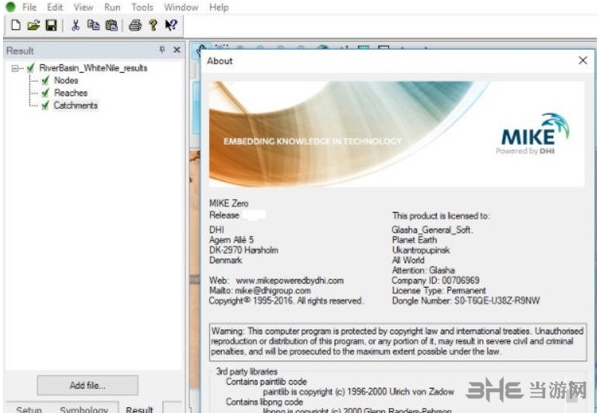Toggle the Nodes check mark
This screenshot has width=597, height=413.
click(x=46, y=80)
